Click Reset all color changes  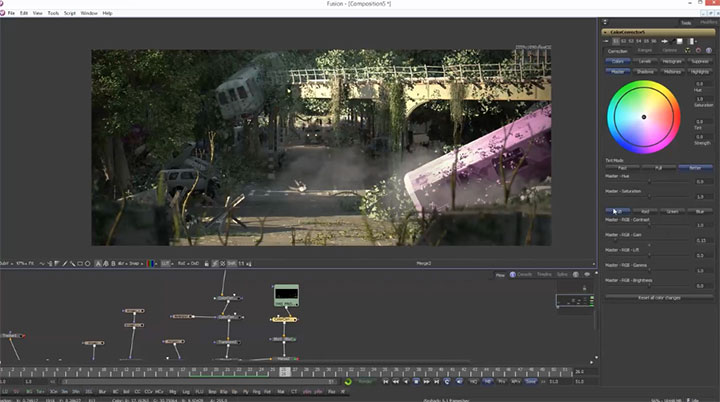pos(659,298)
